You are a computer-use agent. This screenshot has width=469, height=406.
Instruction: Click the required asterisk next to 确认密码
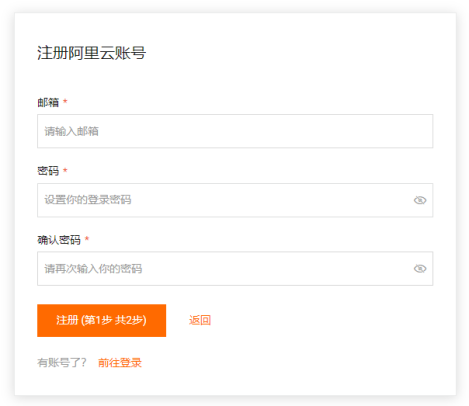point(87,239)
